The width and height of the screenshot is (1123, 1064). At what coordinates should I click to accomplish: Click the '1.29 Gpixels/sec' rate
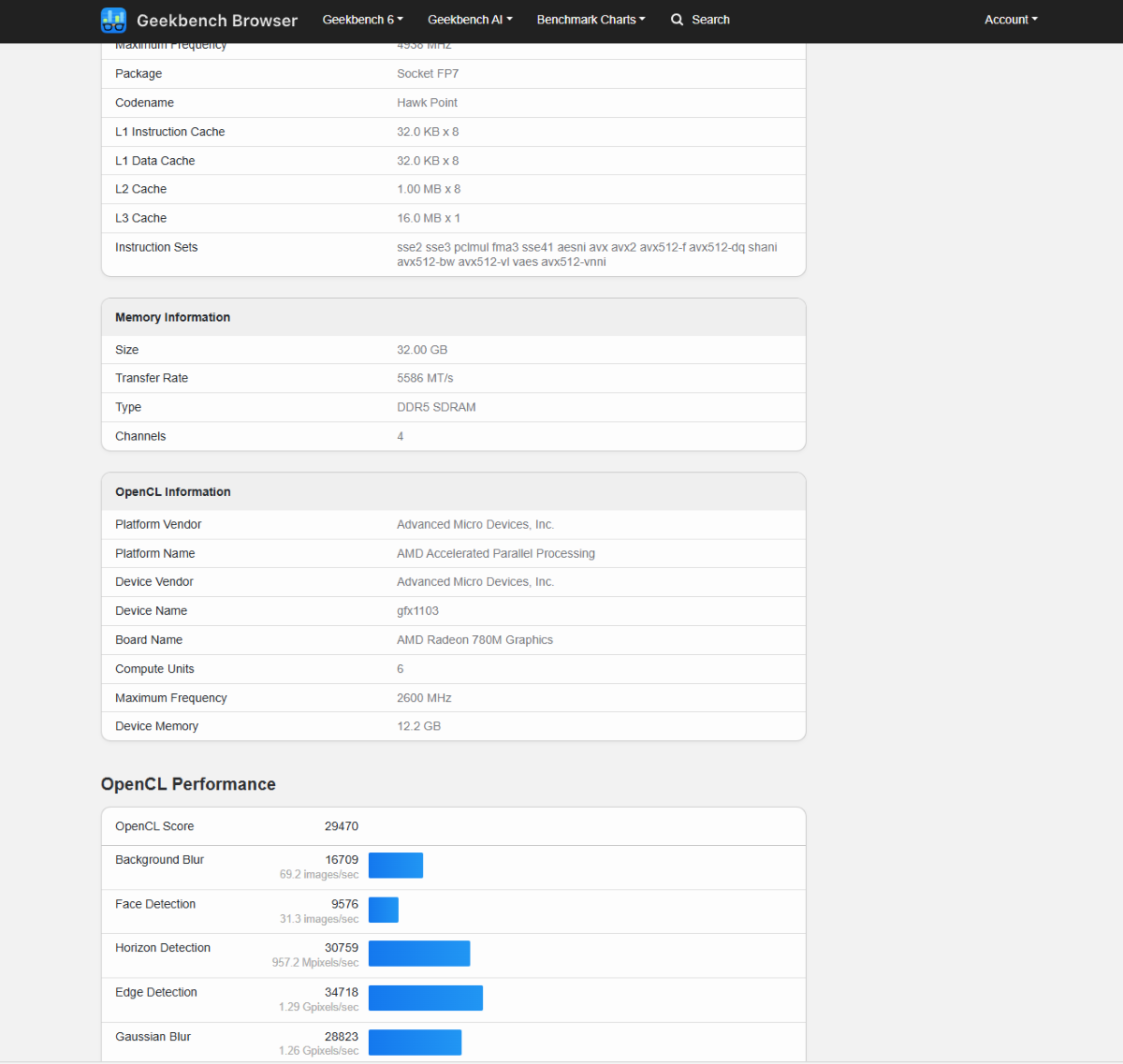[318, 1008]
